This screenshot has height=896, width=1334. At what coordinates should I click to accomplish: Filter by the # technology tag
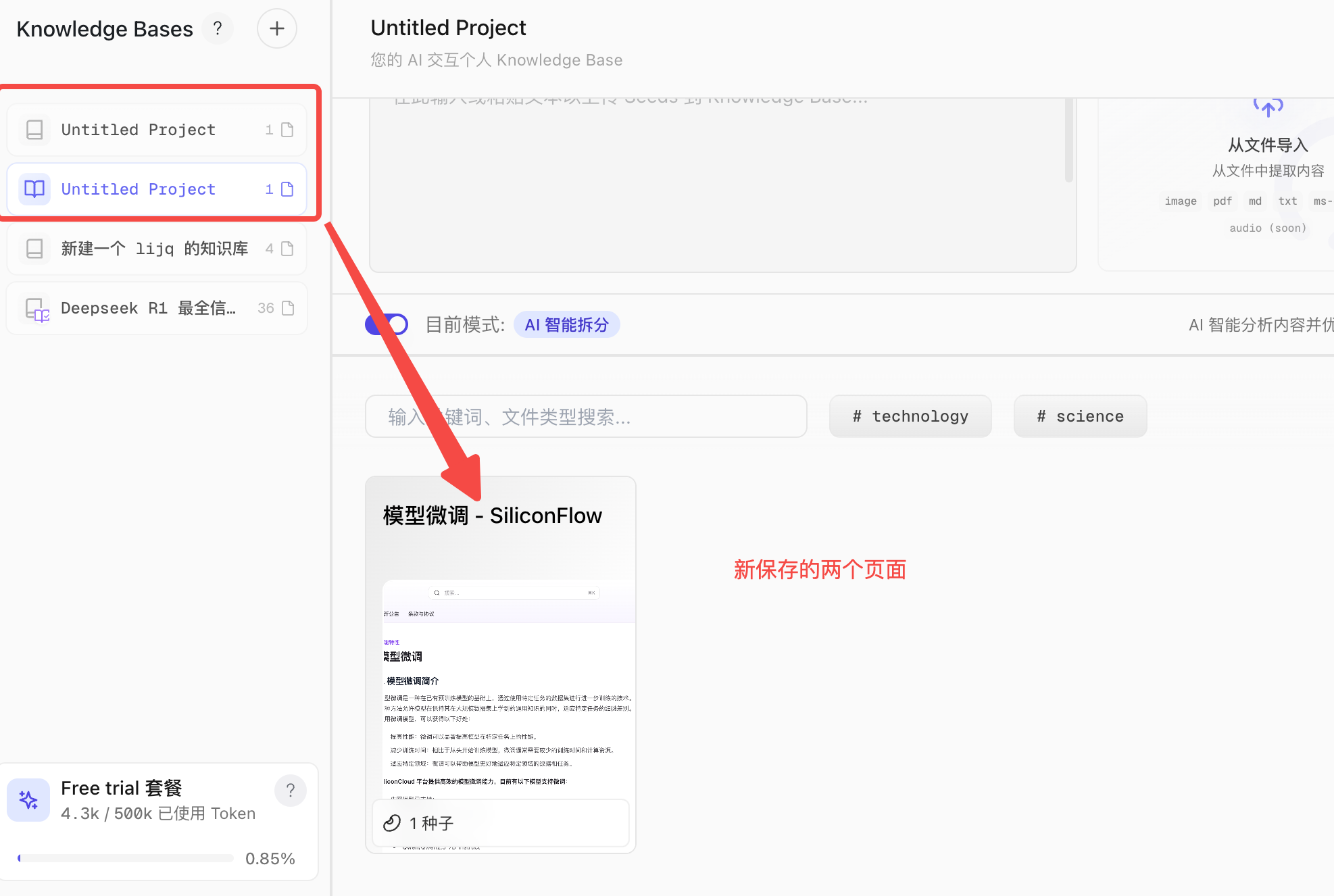(910, 416)
